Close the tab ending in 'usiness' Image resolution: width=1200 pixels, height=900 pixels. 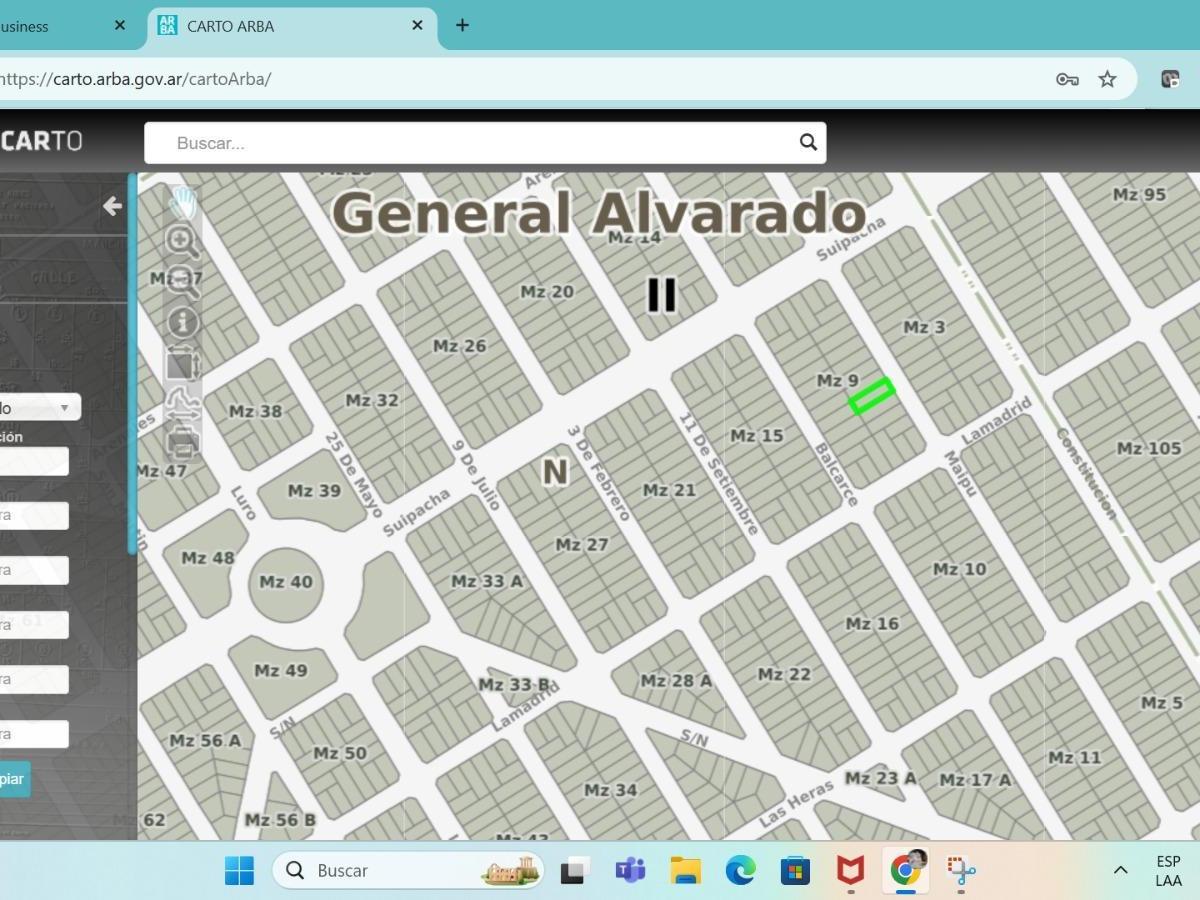(120, 26)
